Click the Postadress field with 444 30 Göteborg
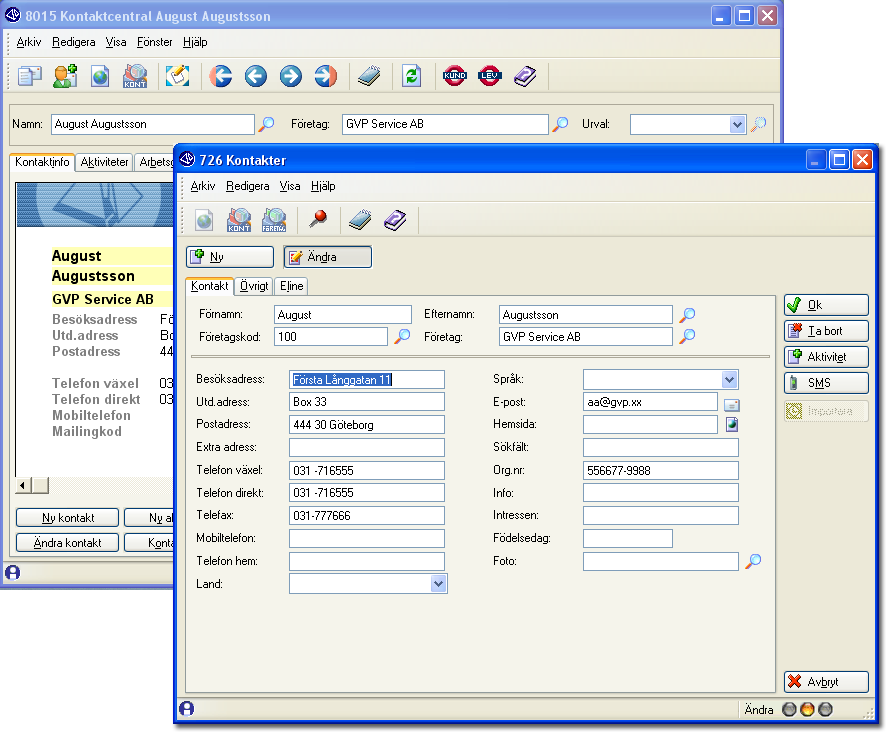 367,425
